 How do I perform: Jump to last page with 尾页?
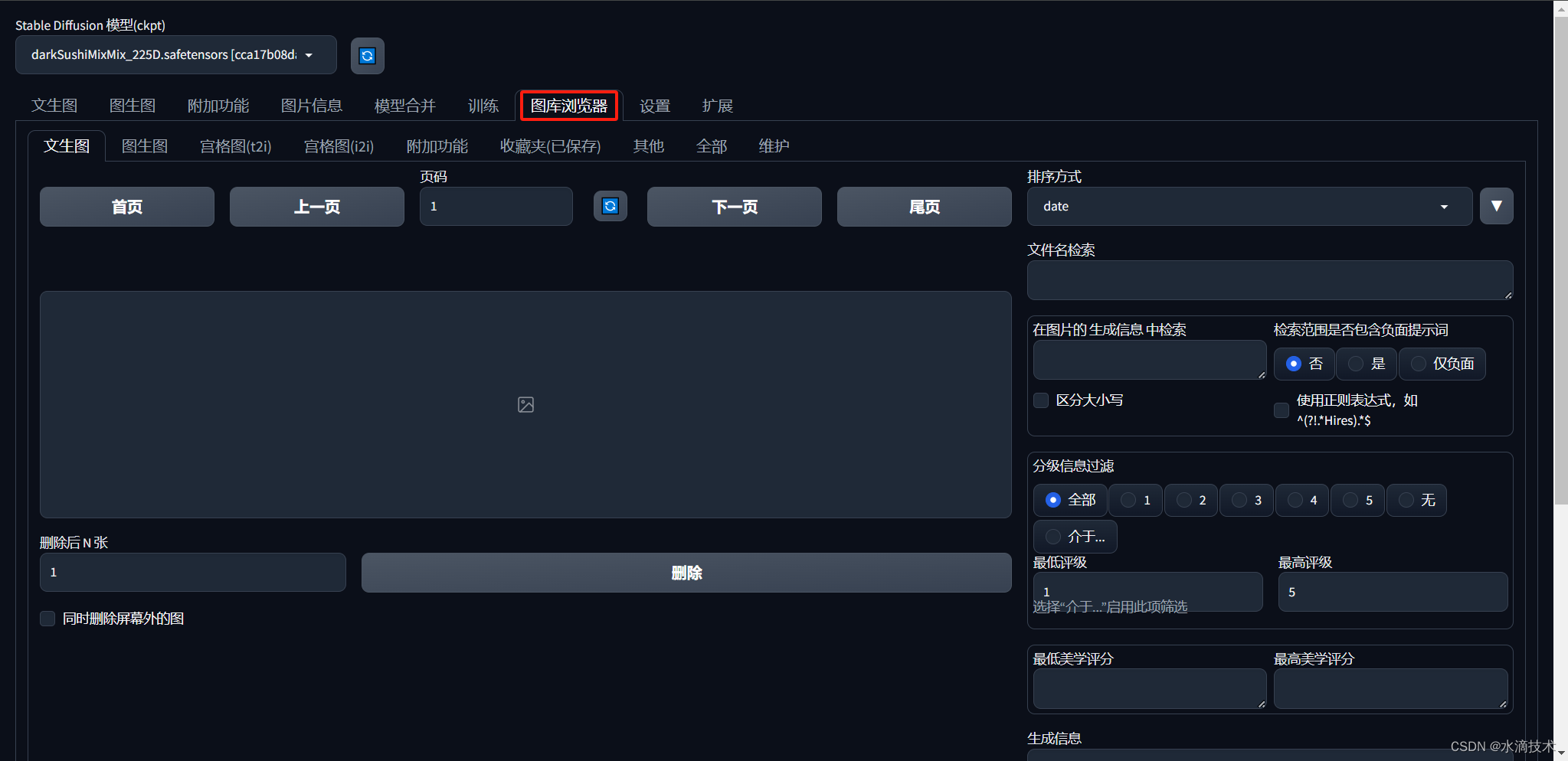[925, 207]
